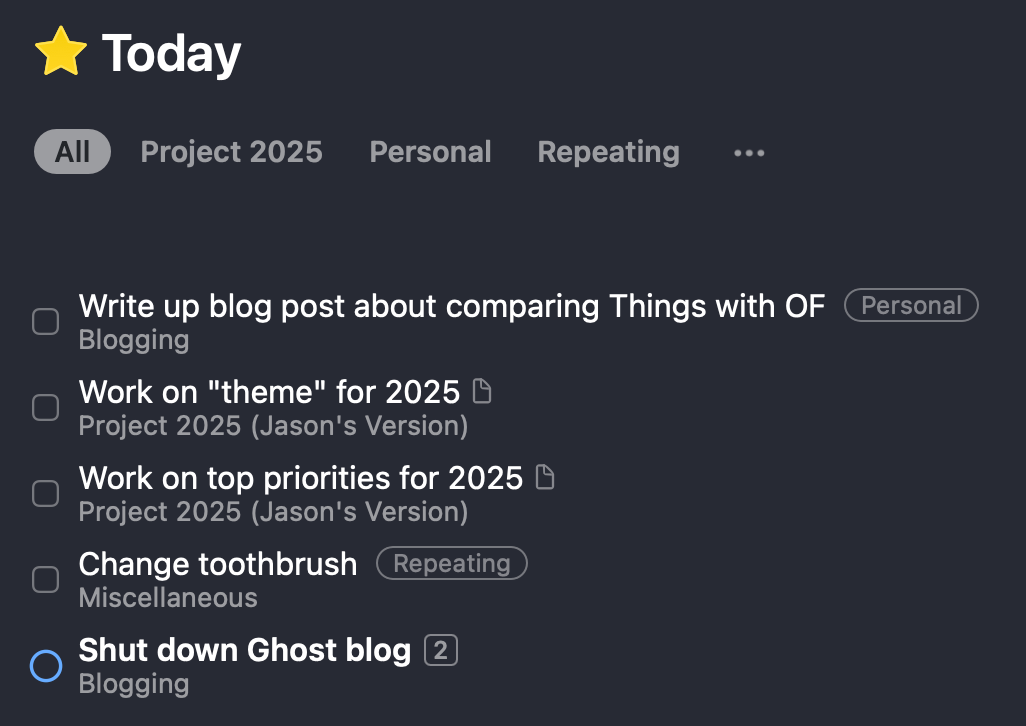Complete the Shut down Ghost blog project circle
Viewport: 1026px width, 726px height.
point(46,666)
